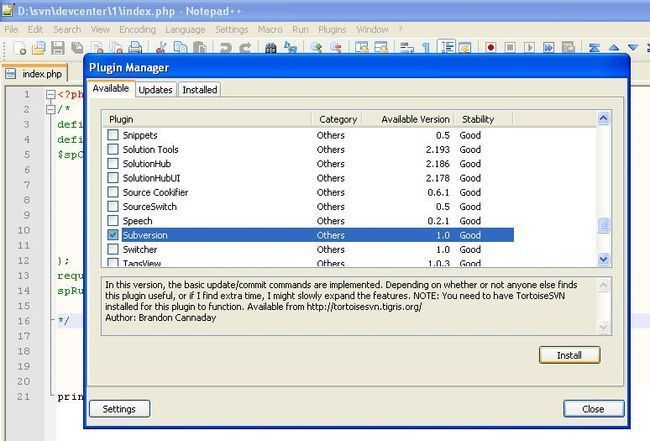Image resolution: width=650 pixels, height=441 pixels.
Task: Click the Playback macro icon
Action: pyautogui.click(x=529, y=48)
